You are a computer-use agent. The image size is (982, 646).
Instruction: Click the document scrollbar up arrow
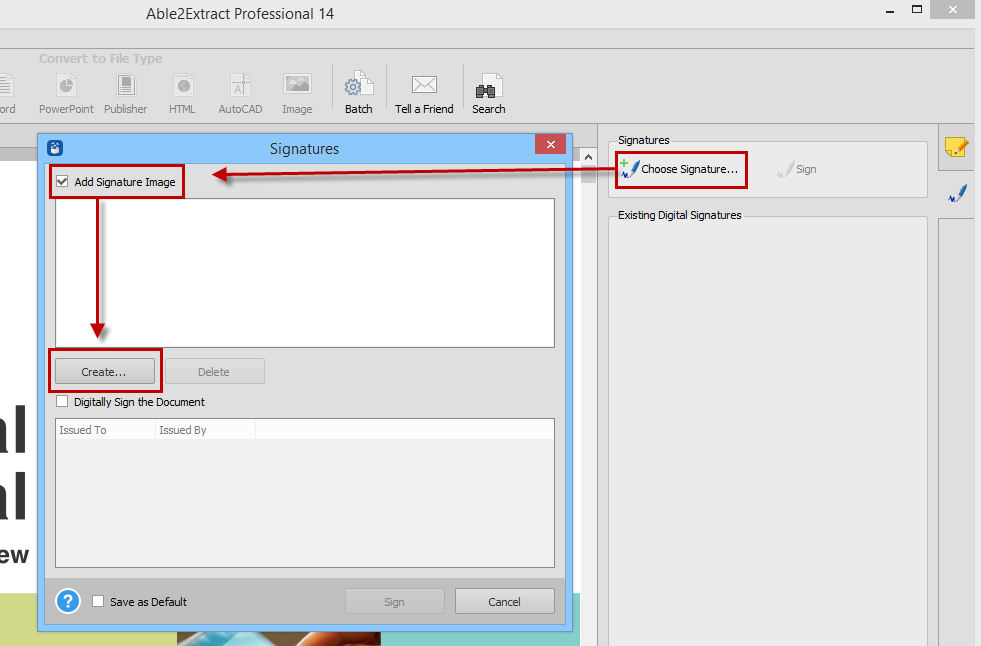tap(588, 157)
